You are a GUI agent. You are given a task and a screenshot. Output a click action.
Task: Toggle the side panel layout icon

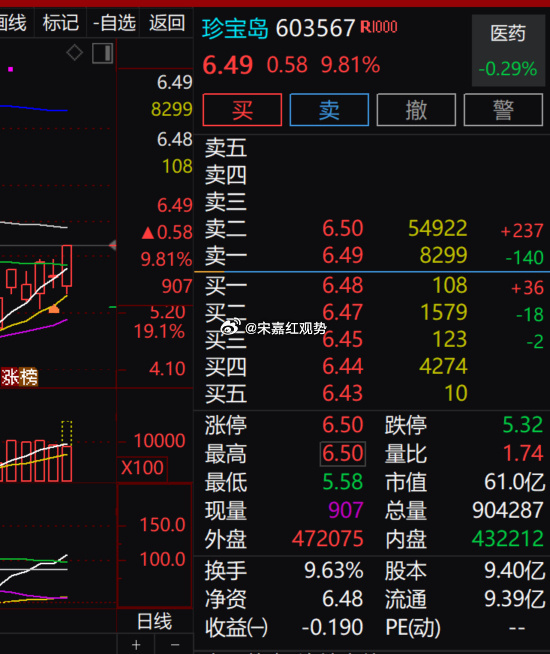[103, 53]
